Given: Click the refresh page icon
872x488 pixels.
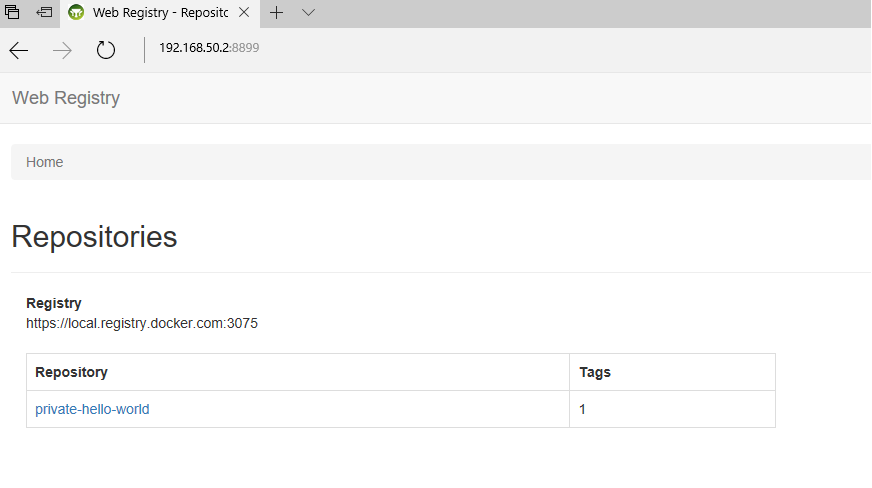Looking at the screenshot, I should 106,50.
